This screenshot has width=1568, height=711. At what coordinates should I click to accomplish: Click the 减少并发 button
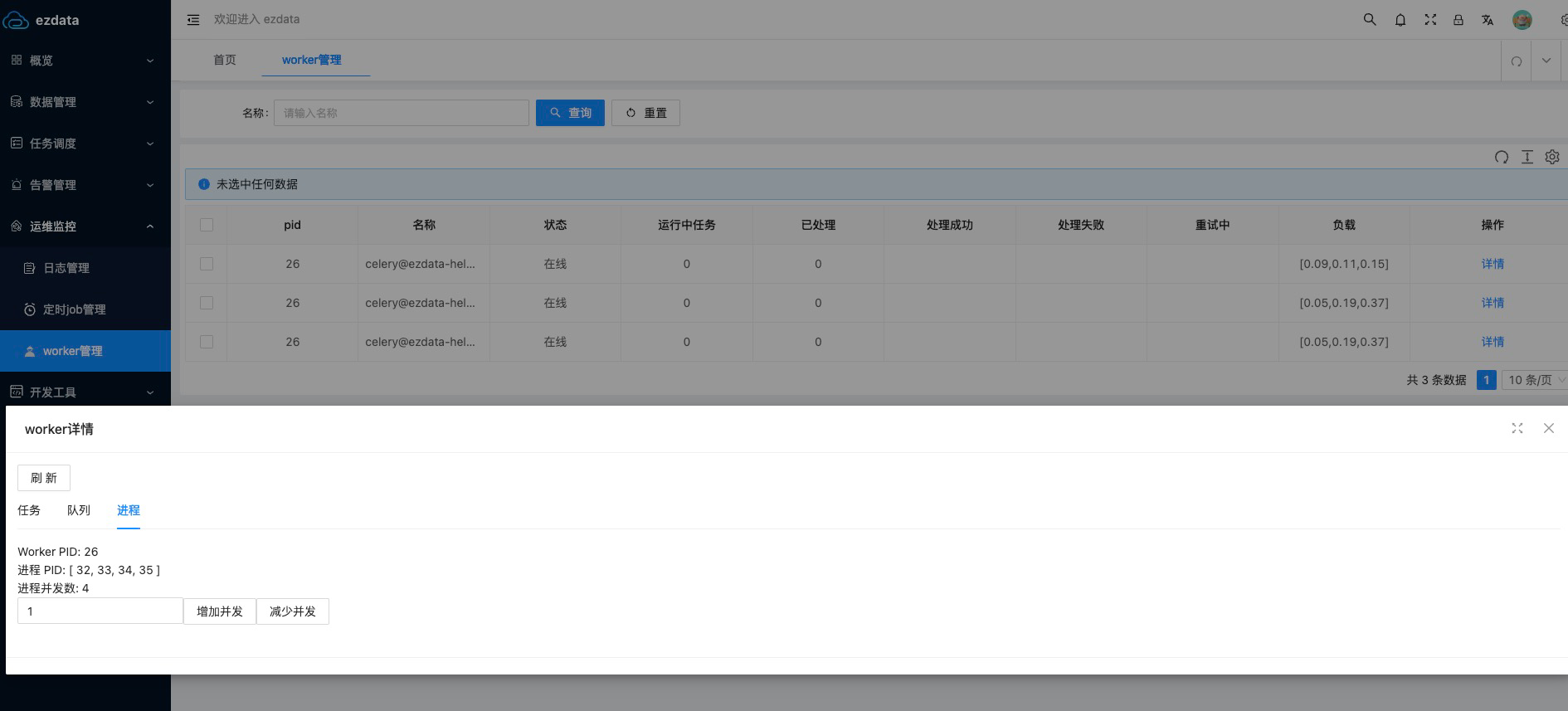point(293,611)
